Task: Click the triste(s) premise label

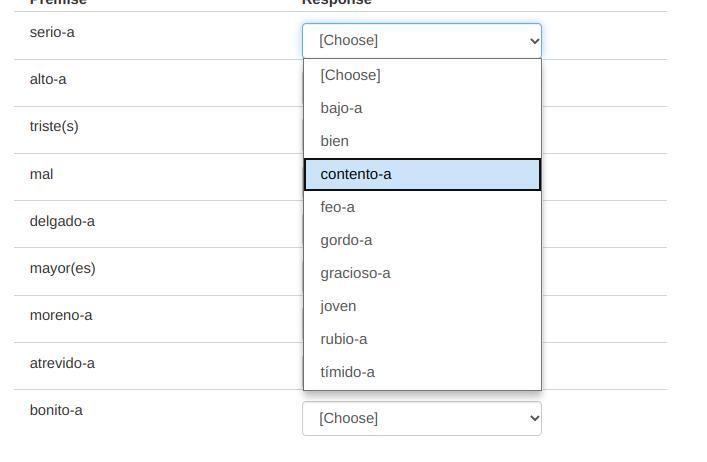Action: click(x=54, y=126)
